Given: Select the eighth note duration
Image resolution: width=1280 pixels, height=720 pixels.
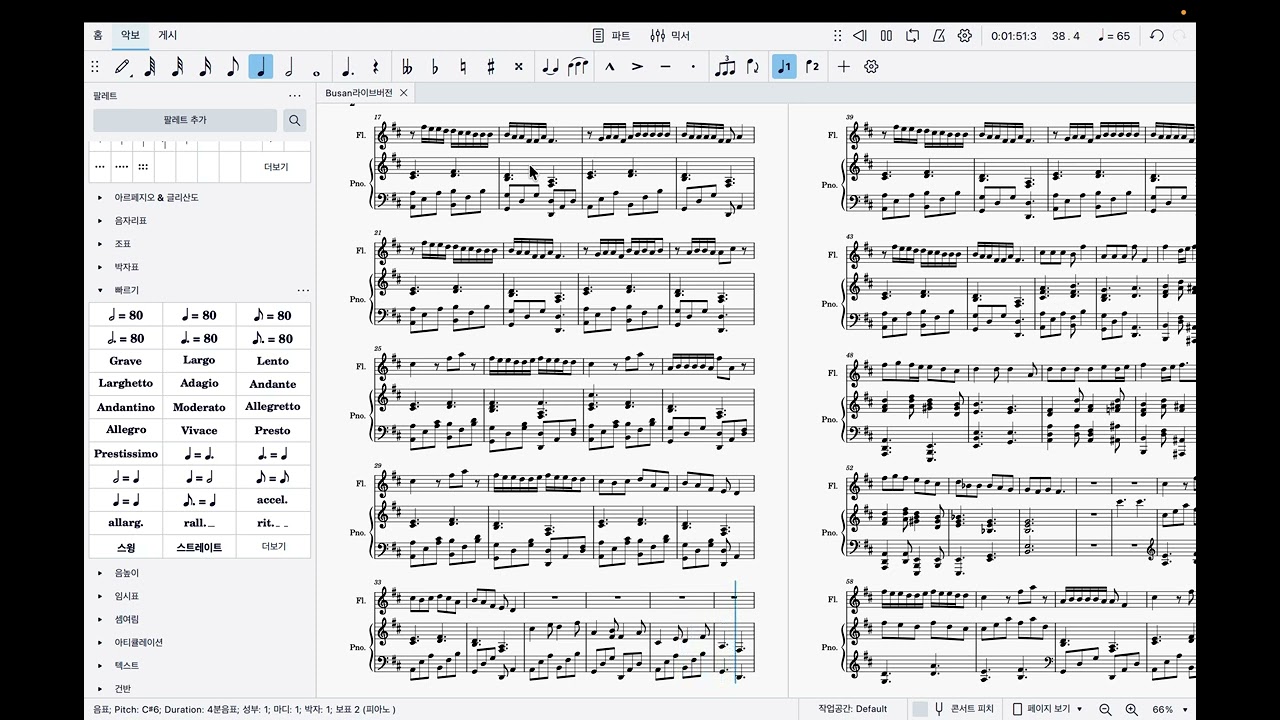Looking at the screenshot, I should 233,67.
